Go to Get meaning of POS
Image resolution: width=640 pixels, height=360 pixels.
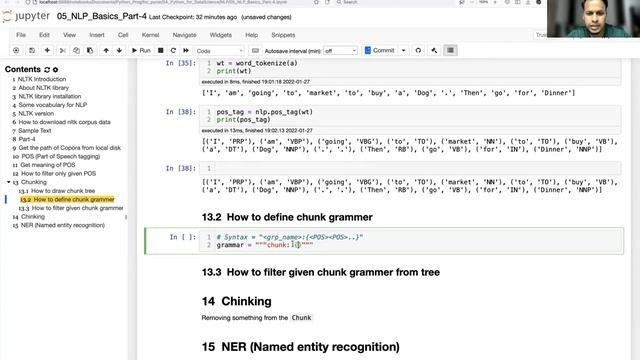(x=48, y=165)
